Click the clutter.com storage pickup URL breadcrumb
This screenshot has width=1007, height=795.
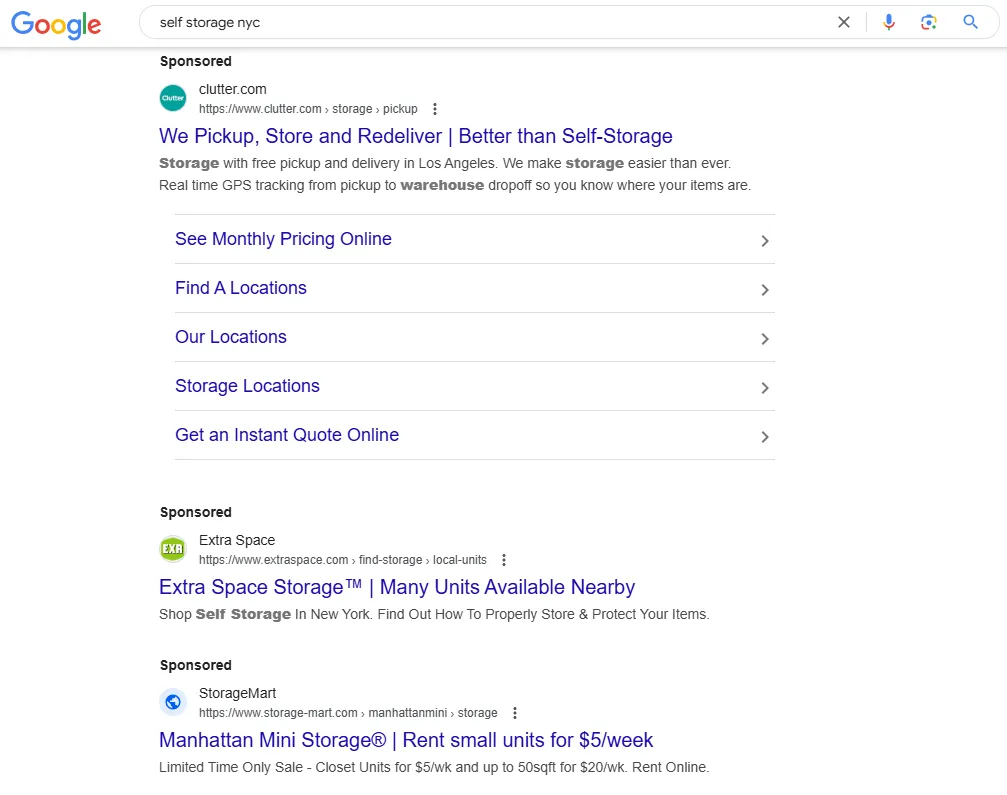308,109
